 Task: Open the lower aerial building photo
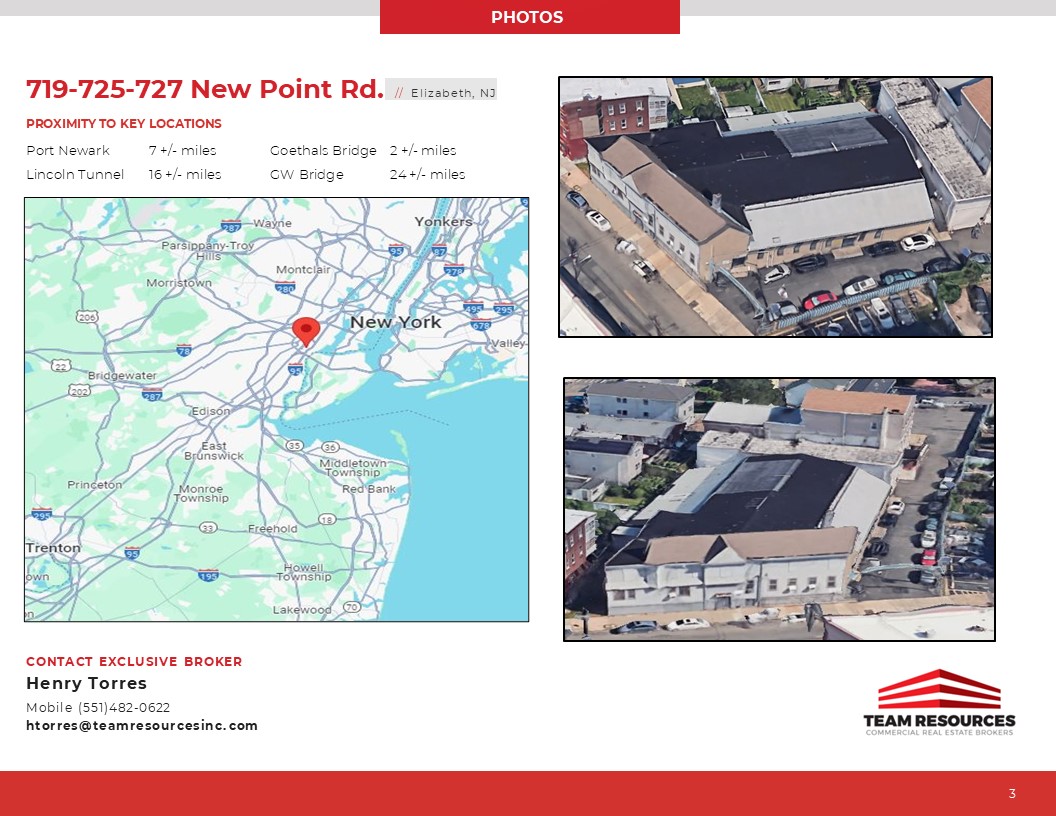[779, 509]
